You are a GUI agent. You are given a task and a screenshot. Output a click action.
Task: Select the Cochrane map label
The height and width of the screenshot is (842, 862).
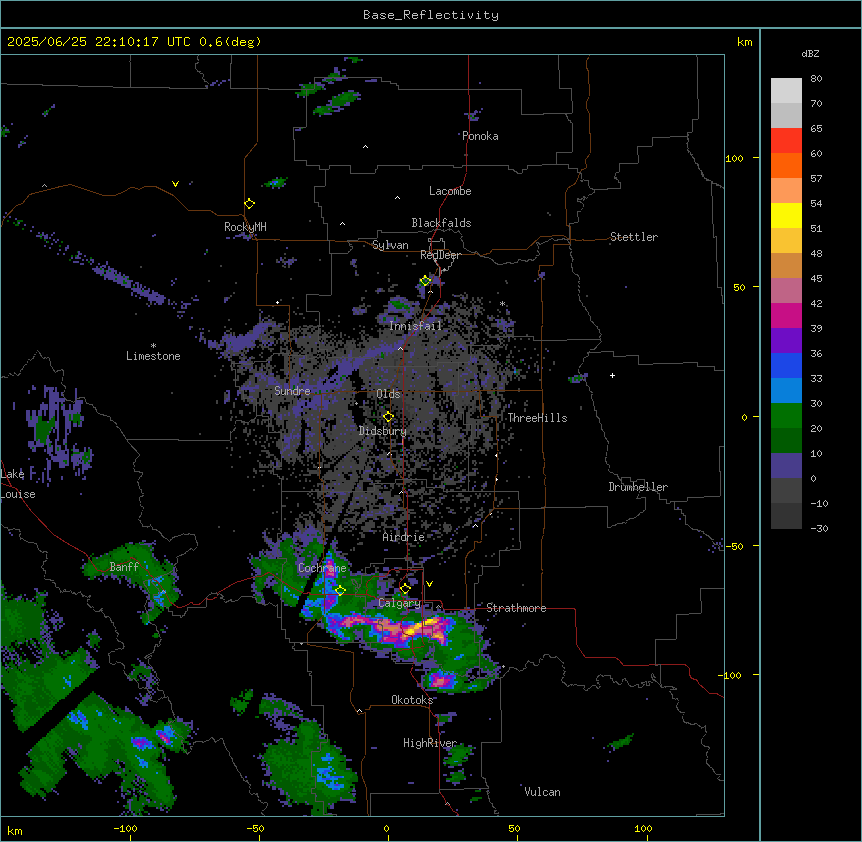[x=322, y=568]
